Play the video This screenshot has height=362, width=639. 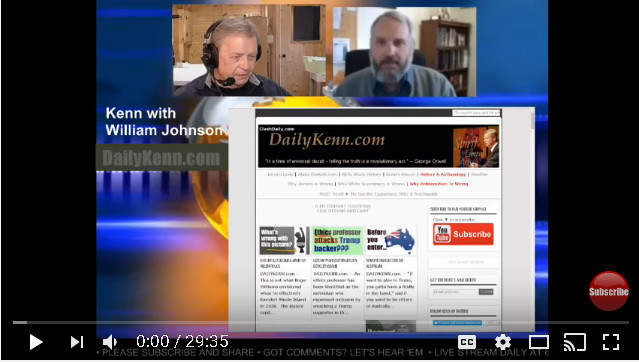36,342
